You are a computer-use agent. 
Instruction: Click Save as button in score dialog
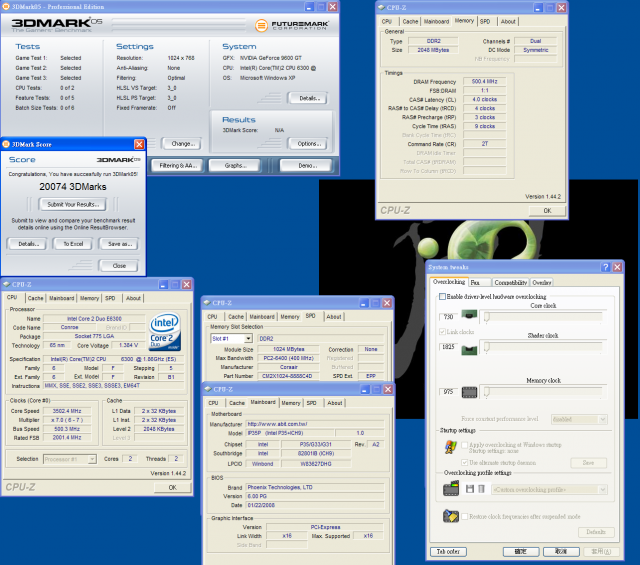click(119, 244)
